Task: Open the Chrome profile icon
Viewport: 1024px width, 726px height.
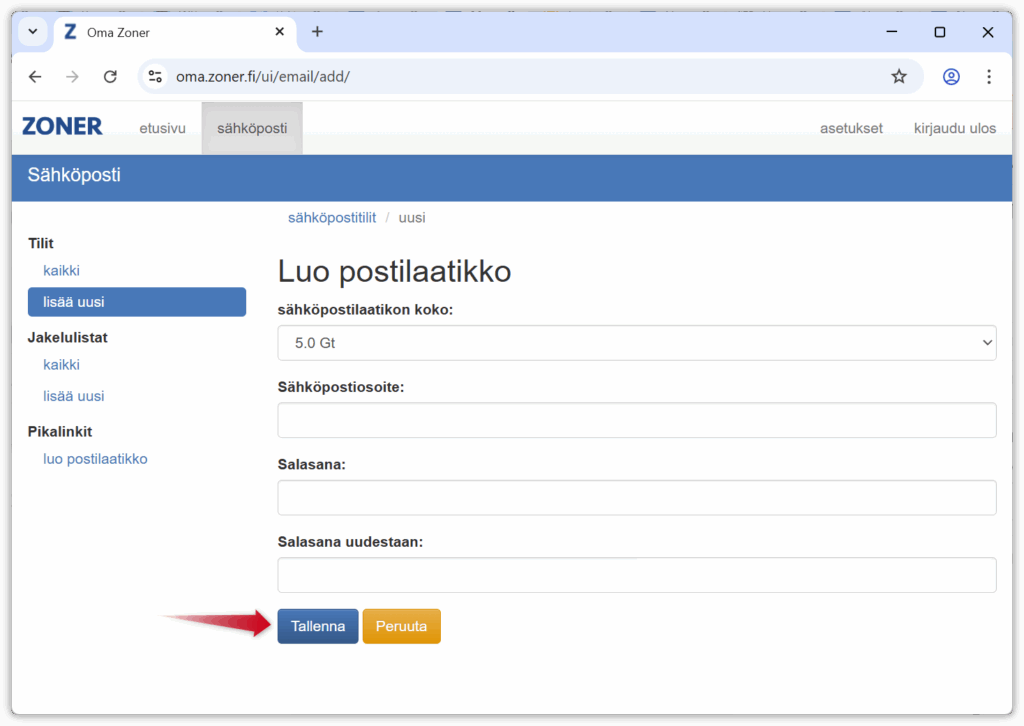Action: coord(950,77)
